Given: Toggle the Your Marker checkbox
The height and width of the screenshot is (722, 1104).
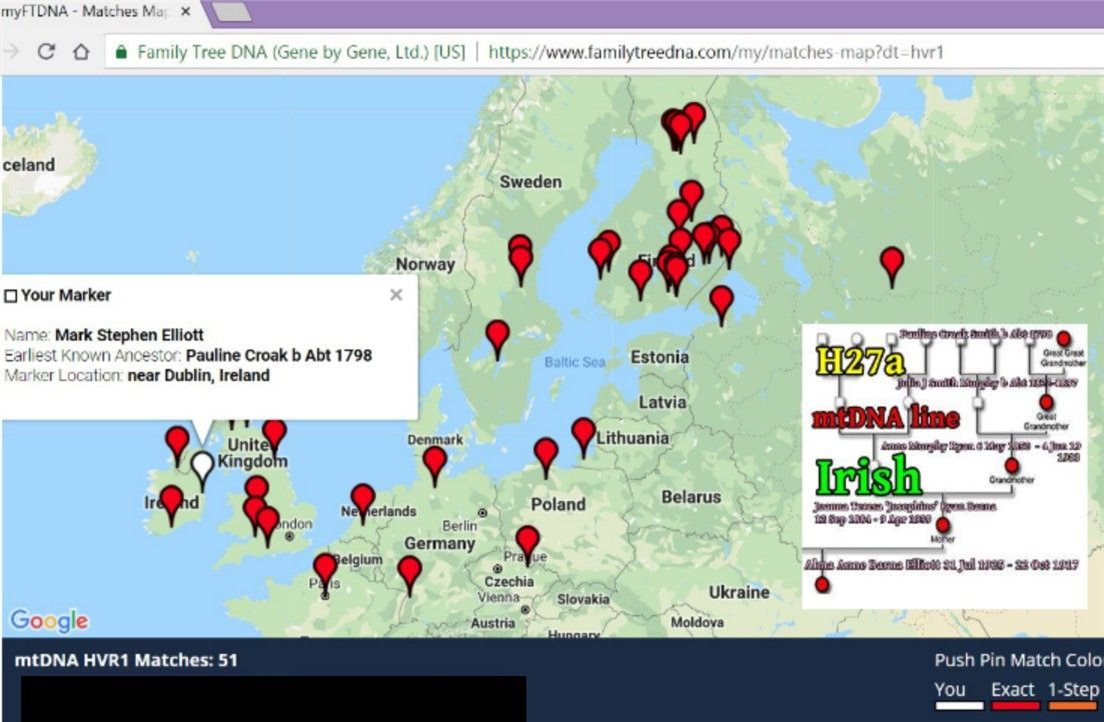Looking at the screenshot, I should [x=11, y=296].
